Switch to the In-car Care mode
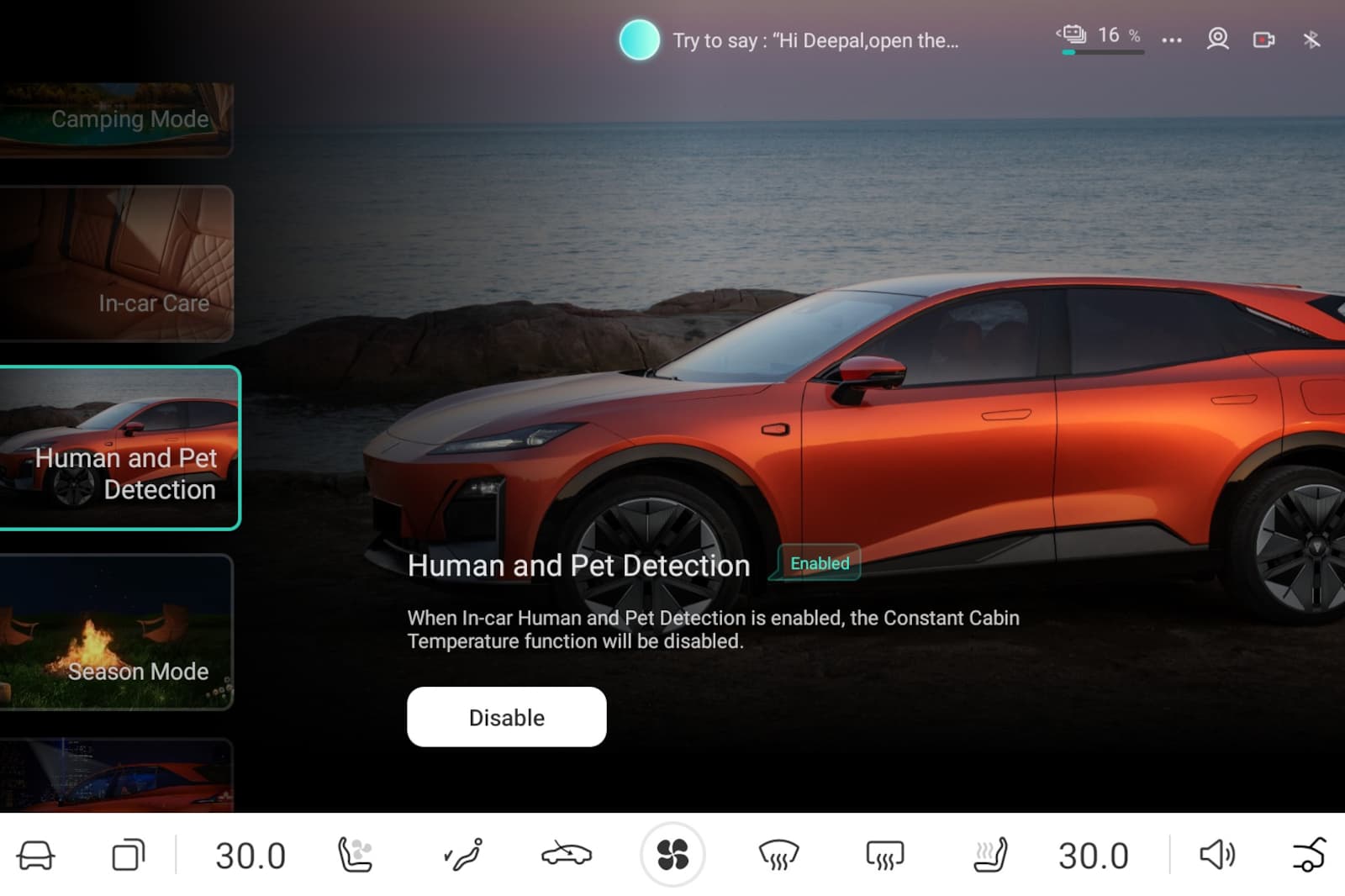 [x=116, y=263]
